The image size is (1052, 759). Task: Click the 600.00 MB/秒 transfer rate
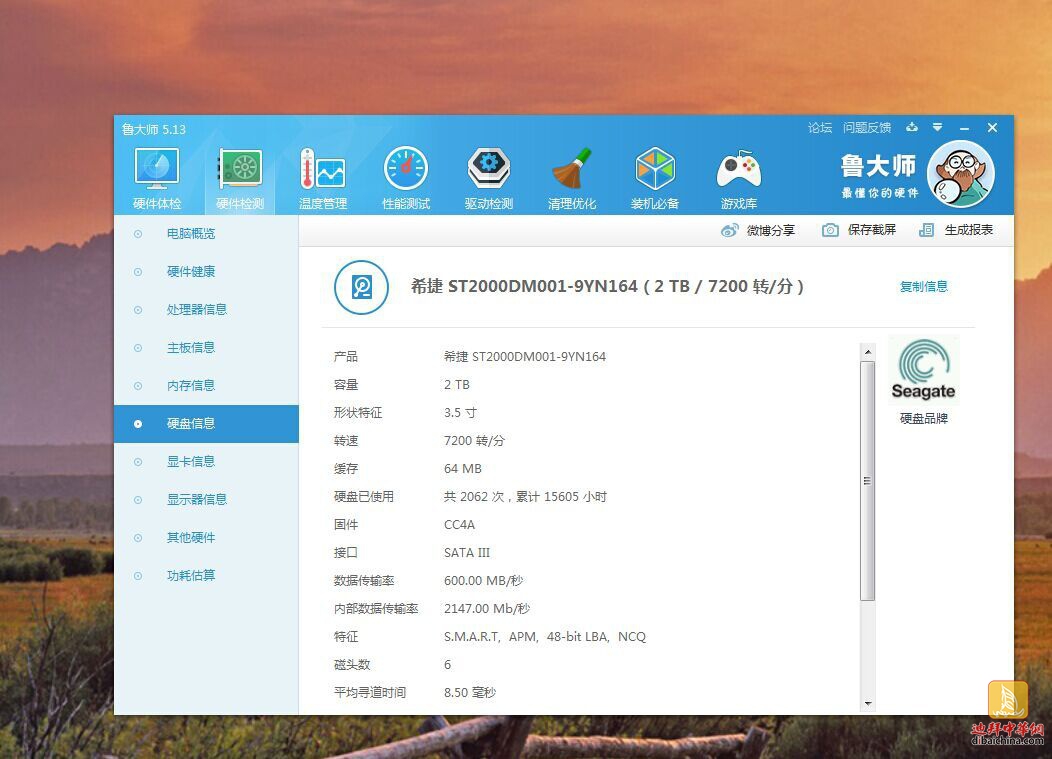pos(483,580)
